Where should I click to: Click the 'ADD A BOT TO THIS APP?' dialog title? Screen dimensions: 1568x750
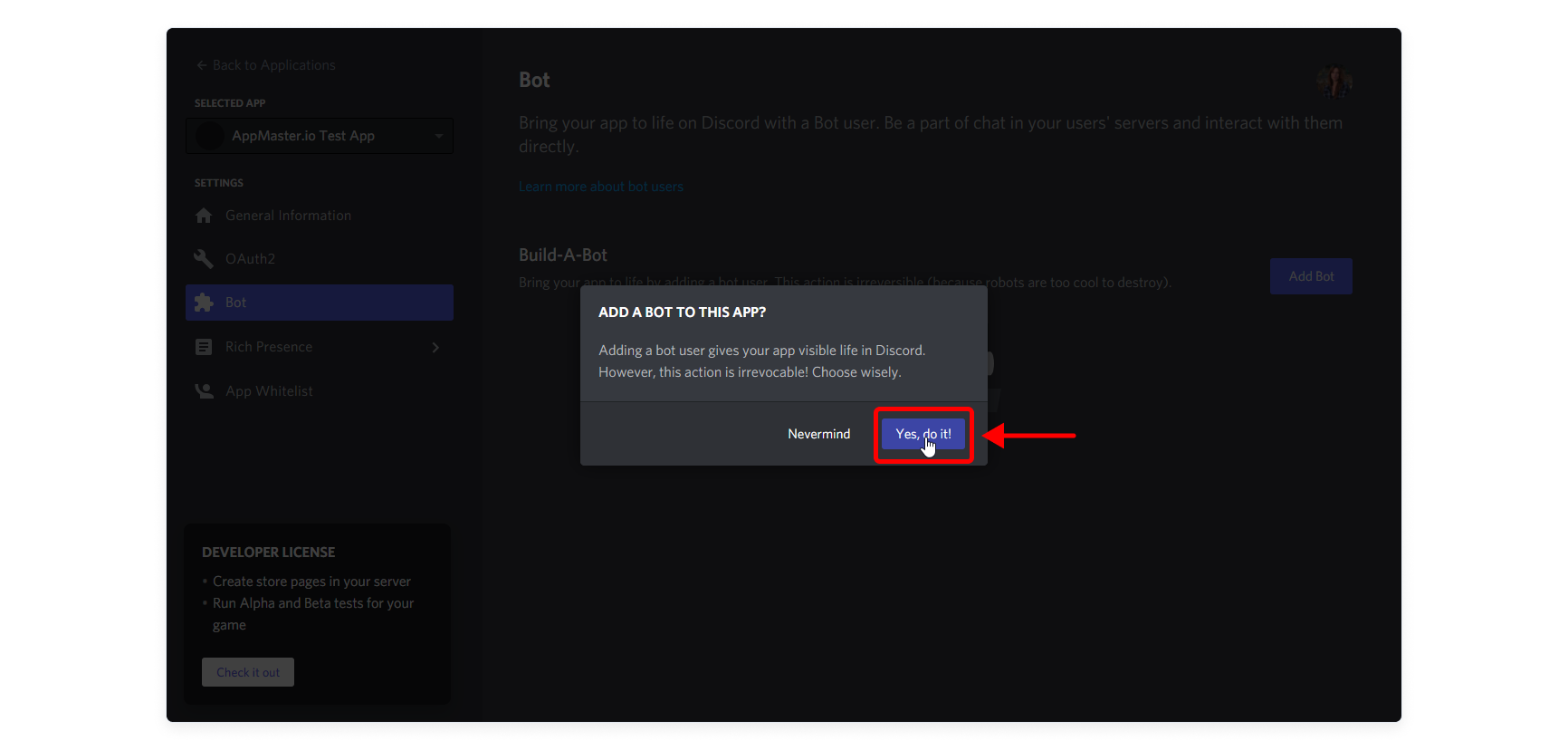point(683,312)
